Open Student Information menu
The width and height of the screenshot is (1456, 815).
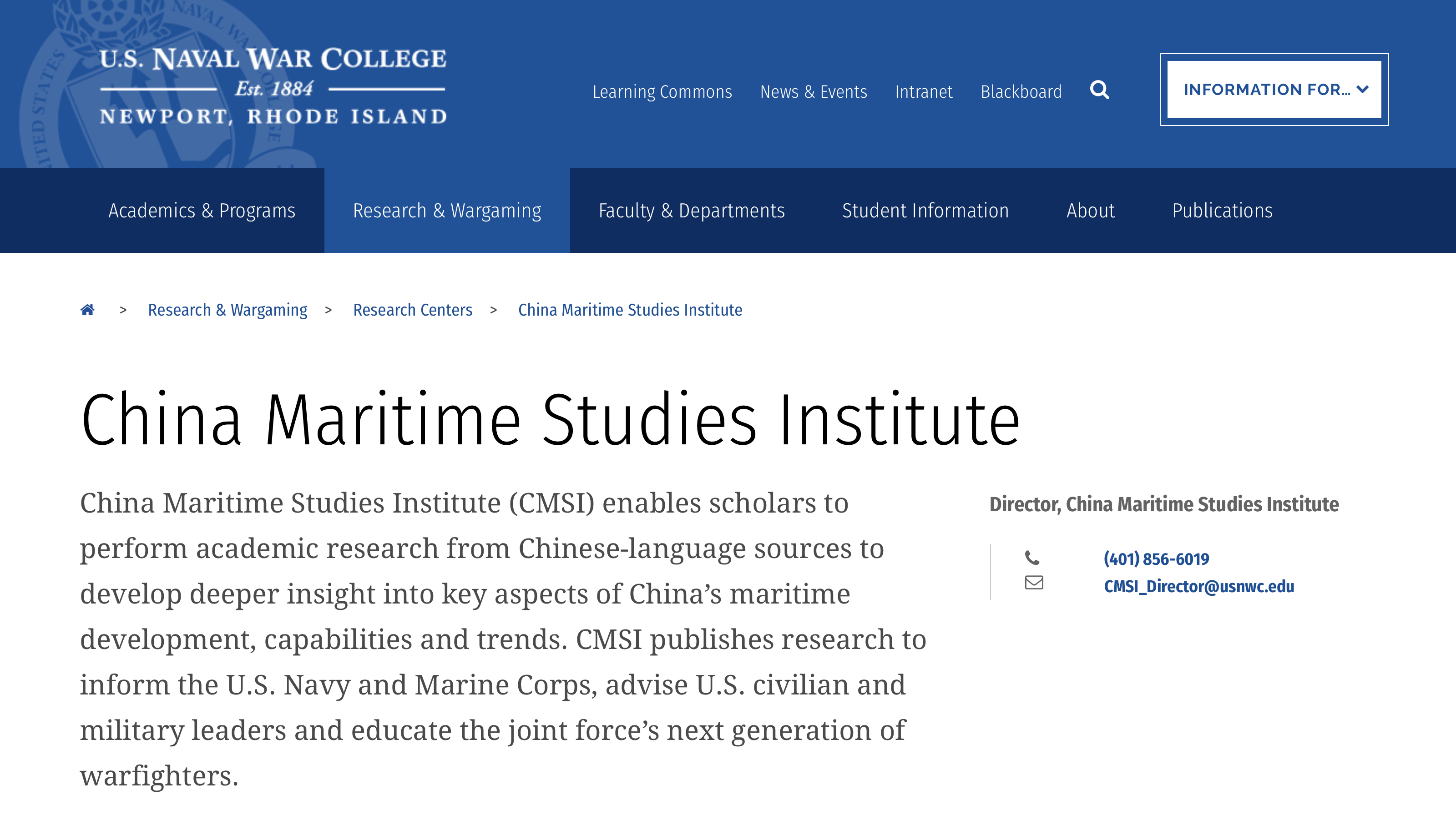(925, 210)
